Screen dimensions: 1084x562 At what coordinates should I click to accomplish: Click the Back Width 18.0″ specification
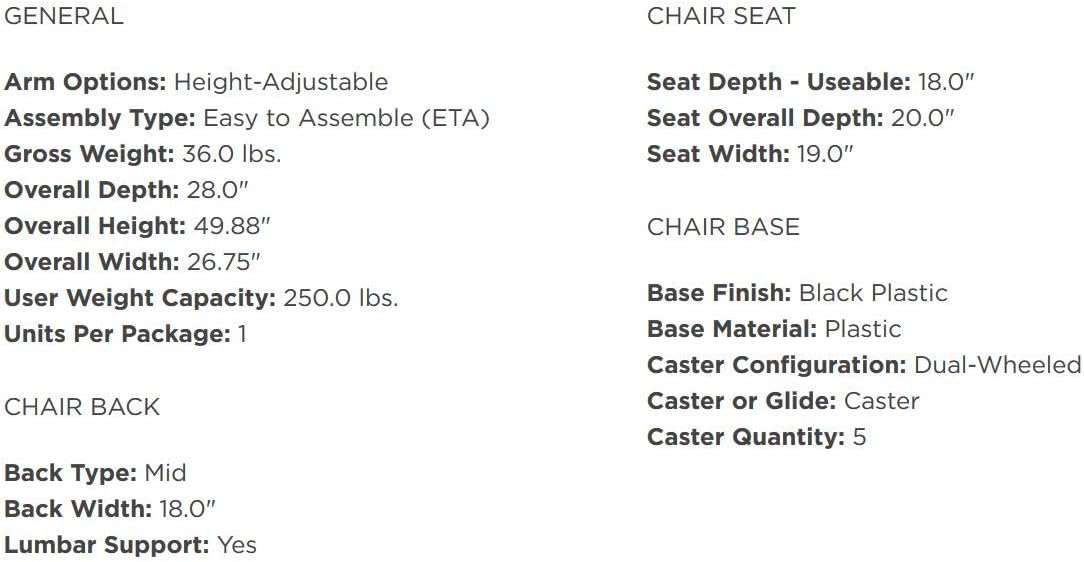point(110,508)
